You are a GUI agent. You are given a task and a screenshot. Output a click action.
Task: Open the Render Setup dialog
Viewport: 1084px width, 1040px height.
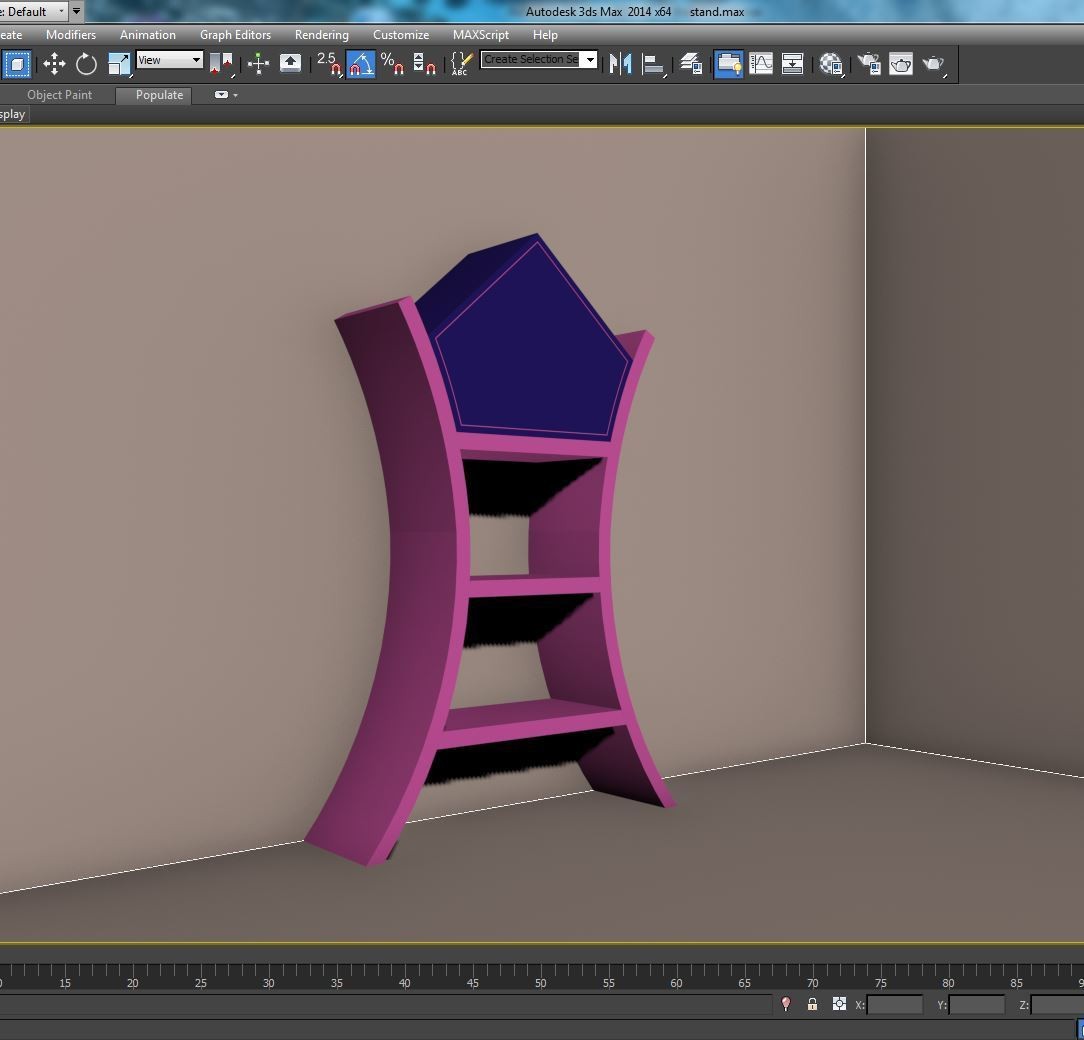[x=868, y=63]
